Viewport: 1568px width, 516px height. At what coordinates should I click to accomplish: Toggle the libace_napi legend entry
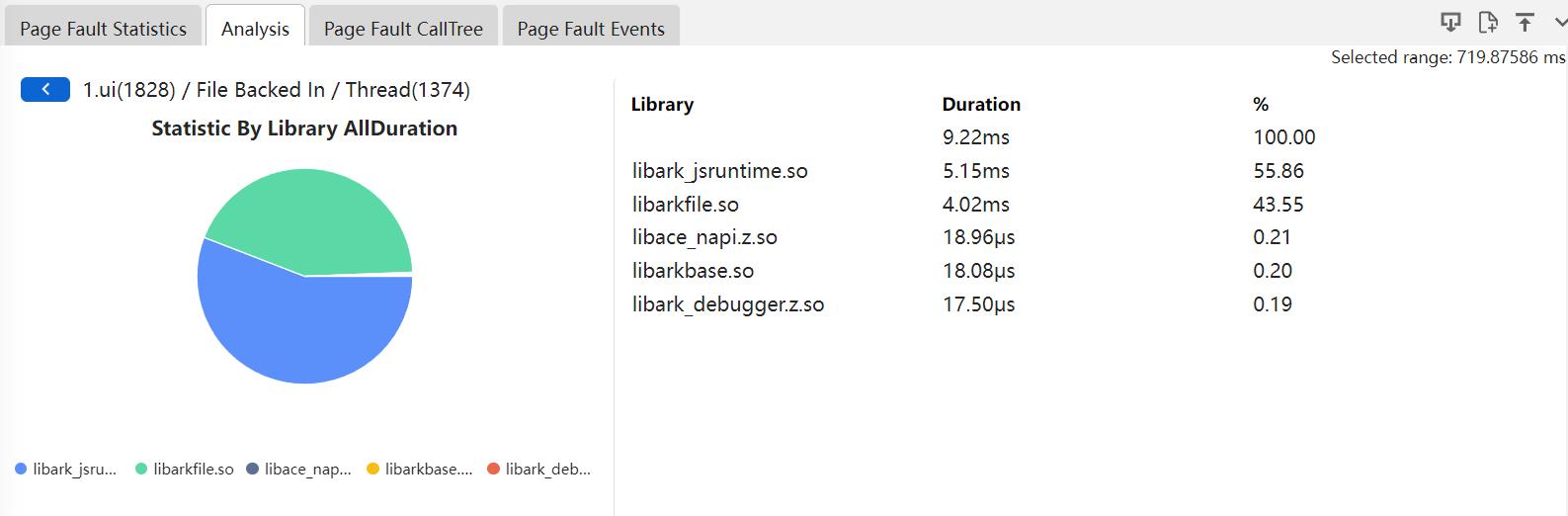click(x=298, y=469)
